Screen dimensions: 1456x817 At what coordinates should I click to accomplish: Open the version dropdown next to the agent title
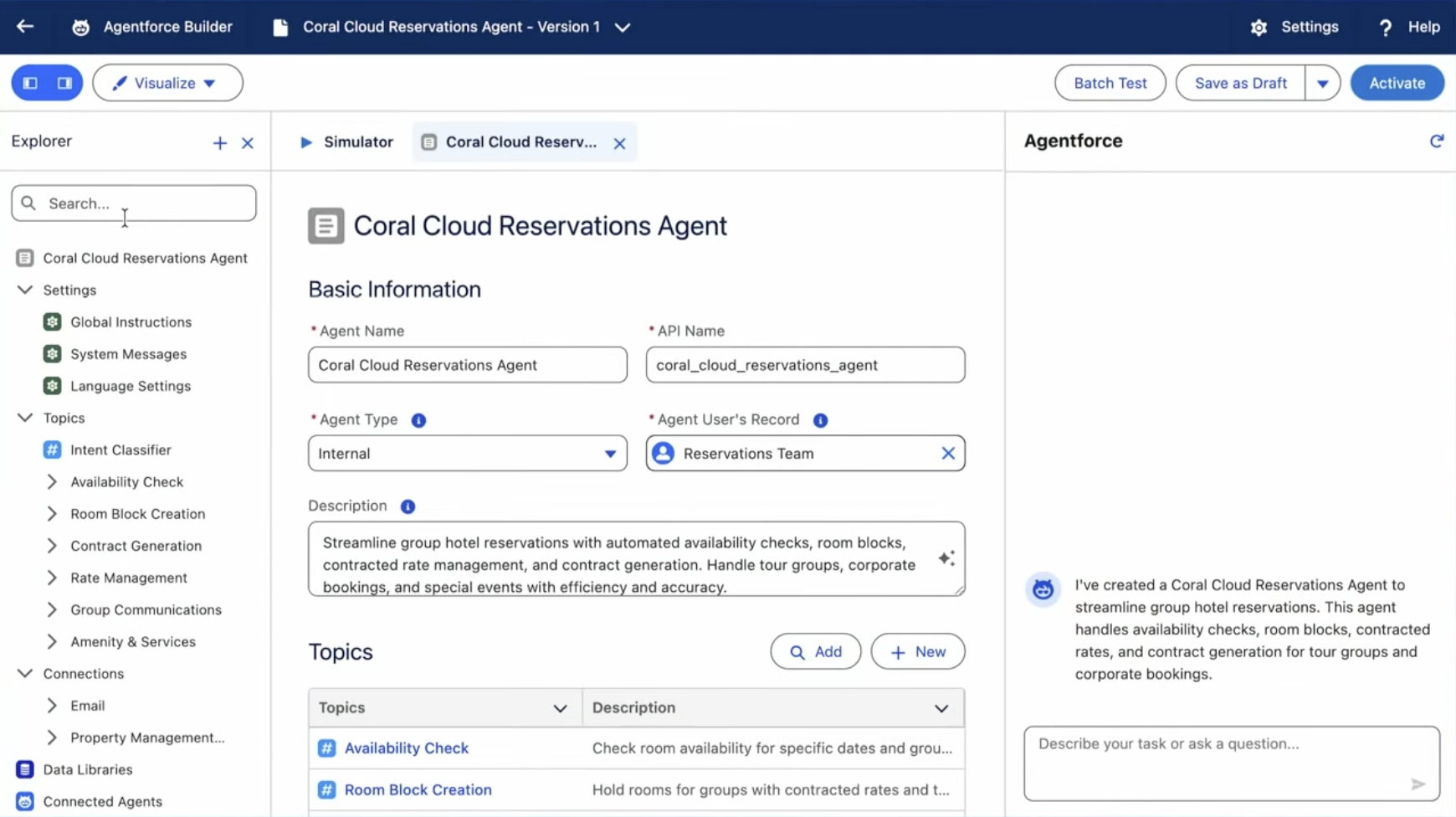tap(623, 28)
